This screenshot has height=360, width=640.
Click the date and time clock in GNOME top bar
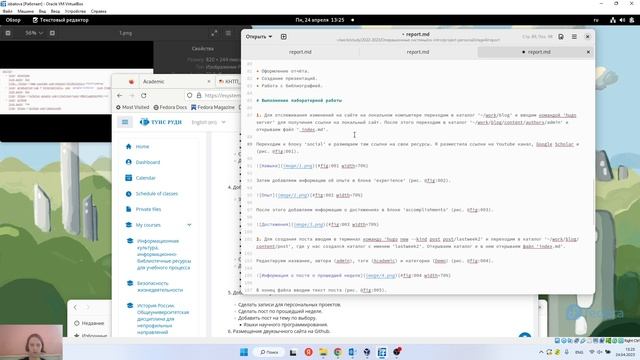tap(320, 20)
